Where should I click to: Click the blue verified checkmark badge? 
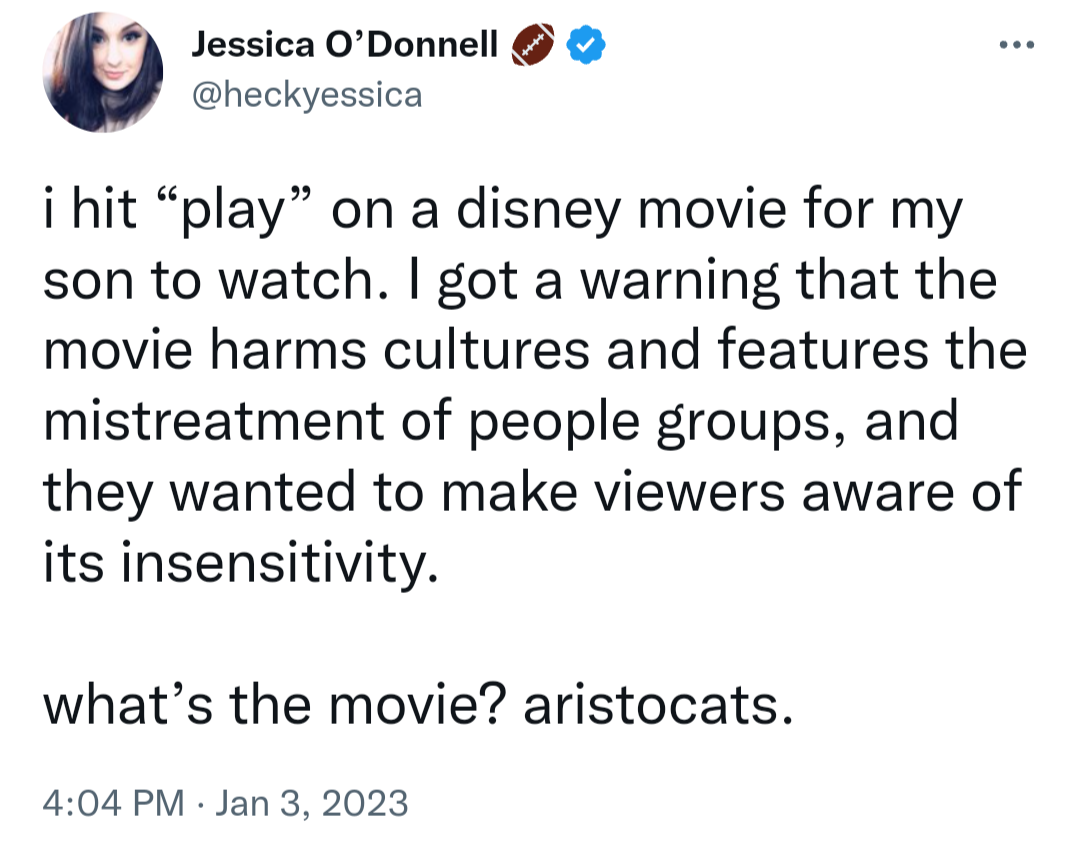585,44
